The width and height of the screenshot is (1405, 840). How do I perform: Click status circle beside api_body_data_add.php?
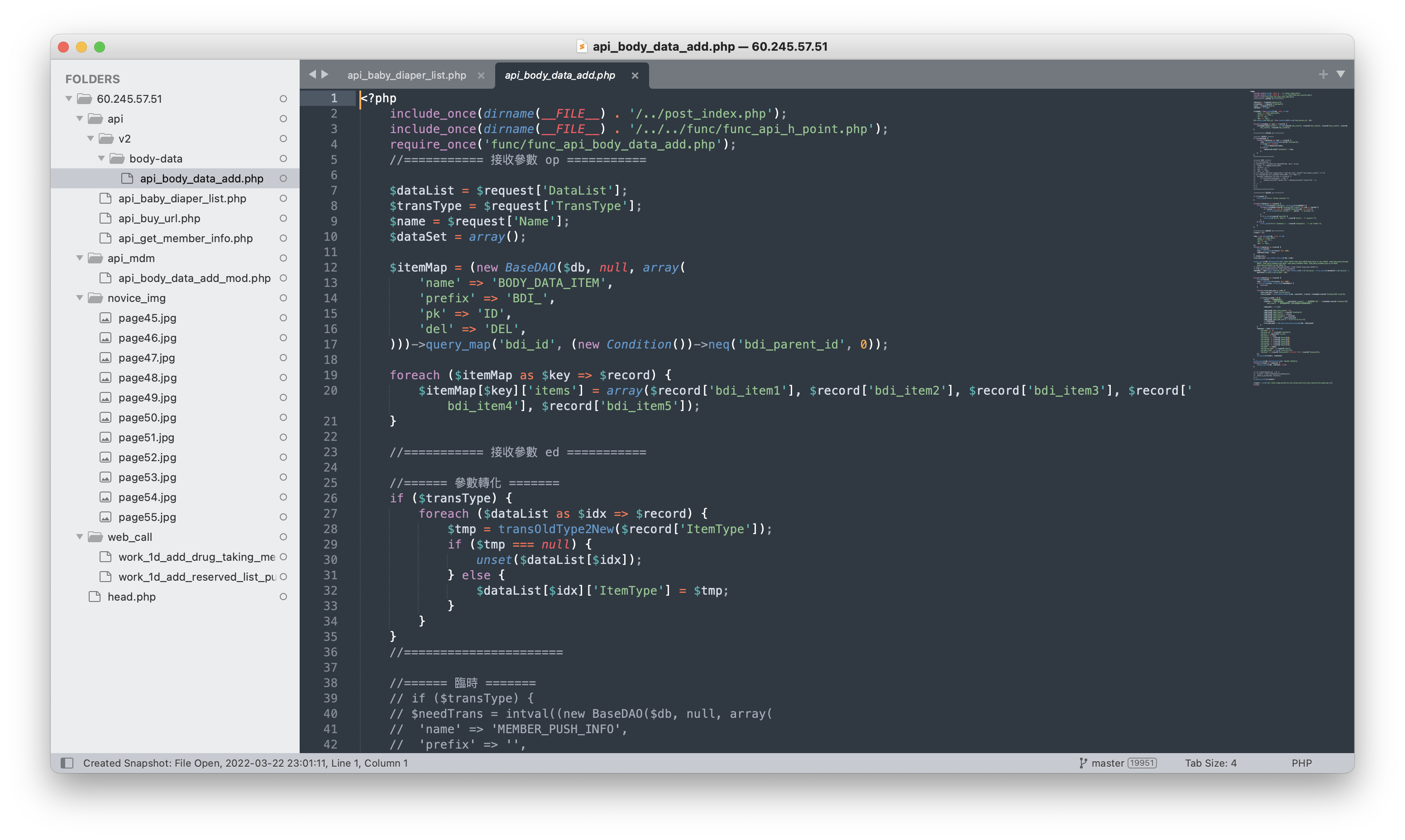(x=283, y=178)
